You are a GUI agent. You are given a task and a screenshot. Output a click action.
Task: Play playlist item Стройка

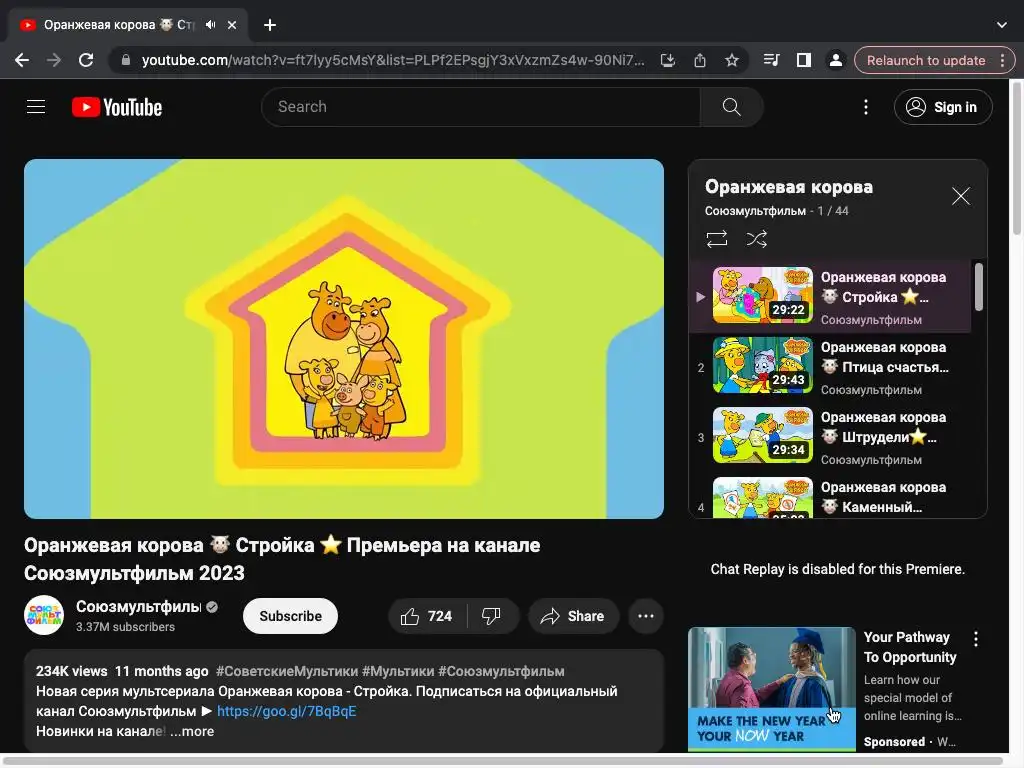(830, 296)
